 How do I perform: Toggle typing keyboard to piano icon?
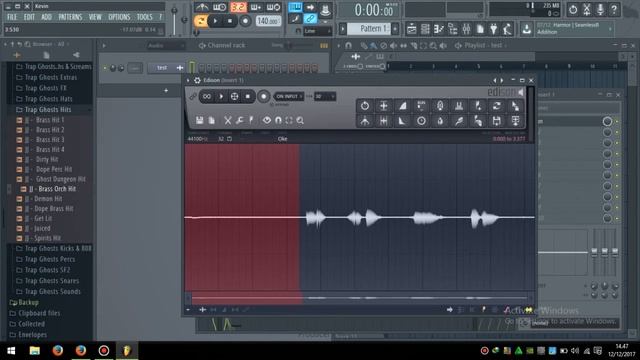[295, 7]
